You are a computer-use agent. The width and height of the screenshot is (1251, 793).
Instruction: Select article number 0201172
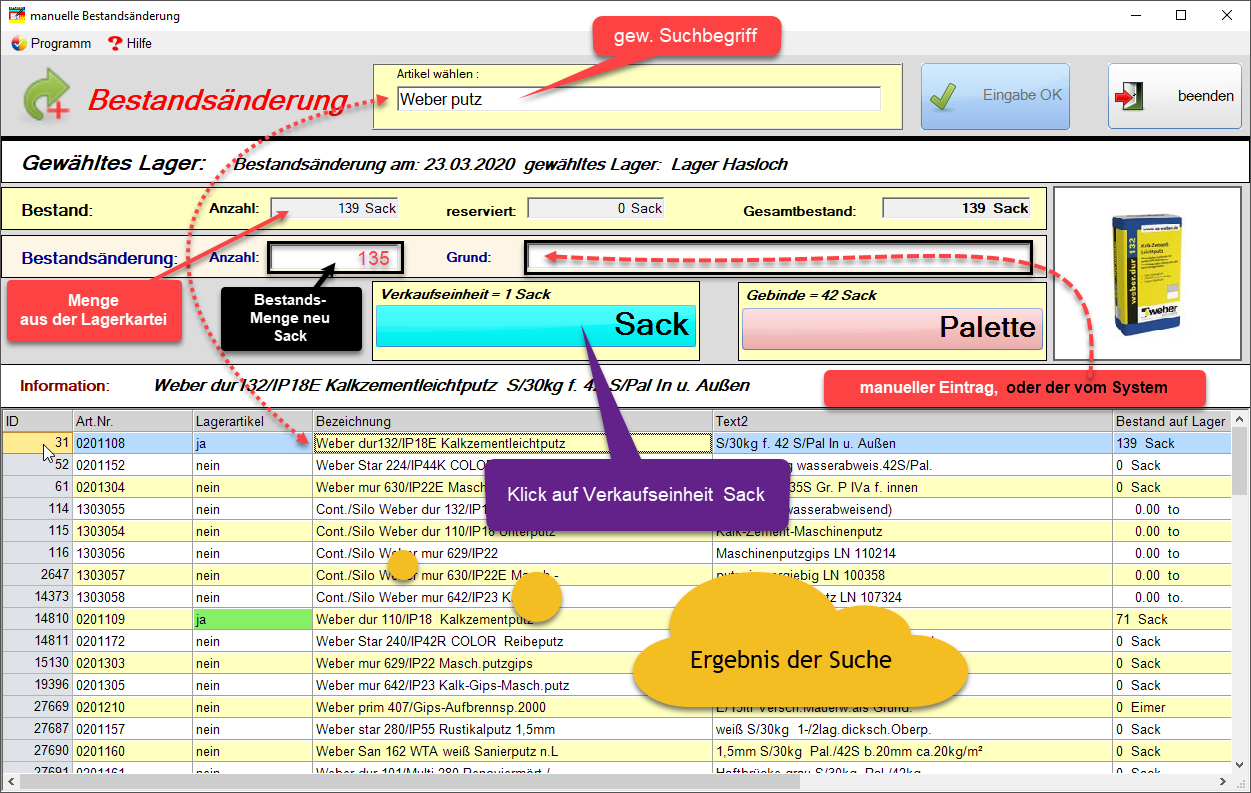[133, 641]
